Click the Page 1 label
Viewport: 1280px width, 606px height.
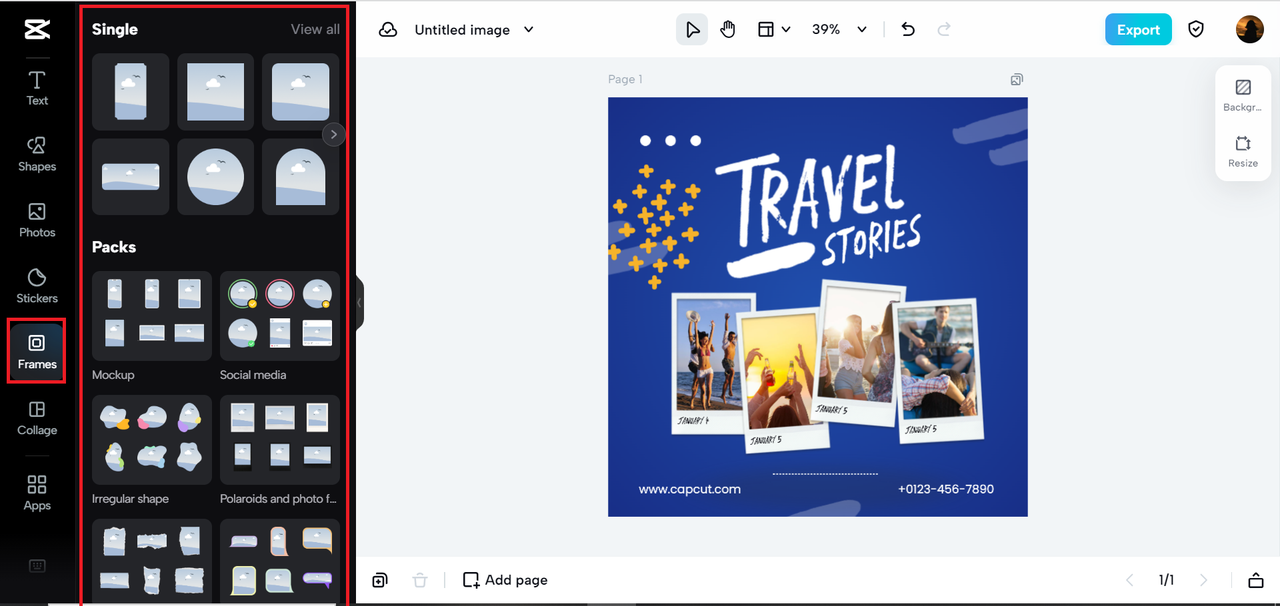pyautogui.click(x=625, y=79)
